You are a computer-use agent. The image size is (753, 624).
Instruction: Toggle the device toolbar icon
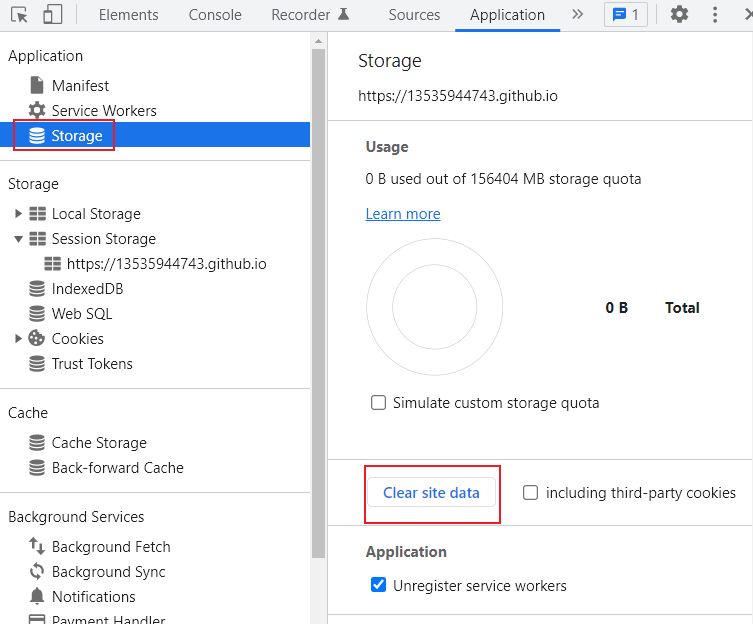(52, 15)
